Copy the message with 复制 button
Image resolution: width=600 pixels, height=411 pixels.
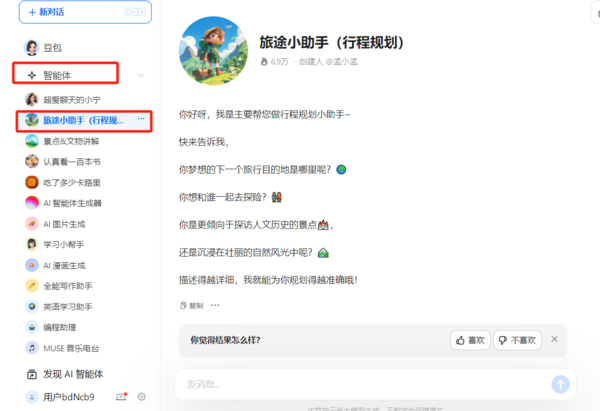(191, 305)
